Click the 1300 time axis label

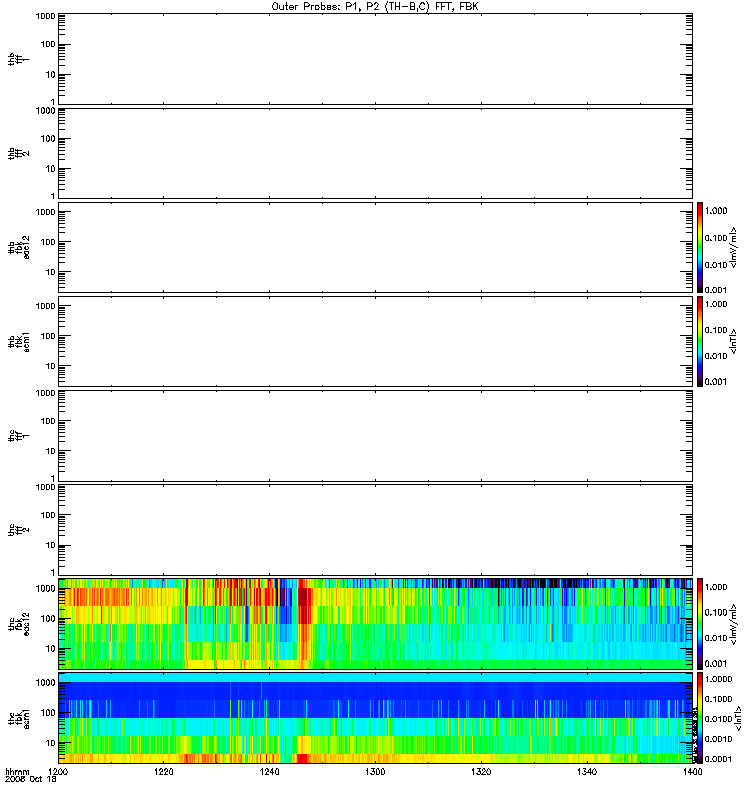click(x=375, y=772)
